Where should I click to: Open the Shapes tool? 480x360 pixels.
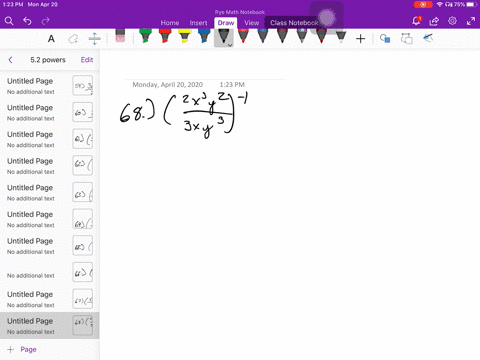[385, 39]
